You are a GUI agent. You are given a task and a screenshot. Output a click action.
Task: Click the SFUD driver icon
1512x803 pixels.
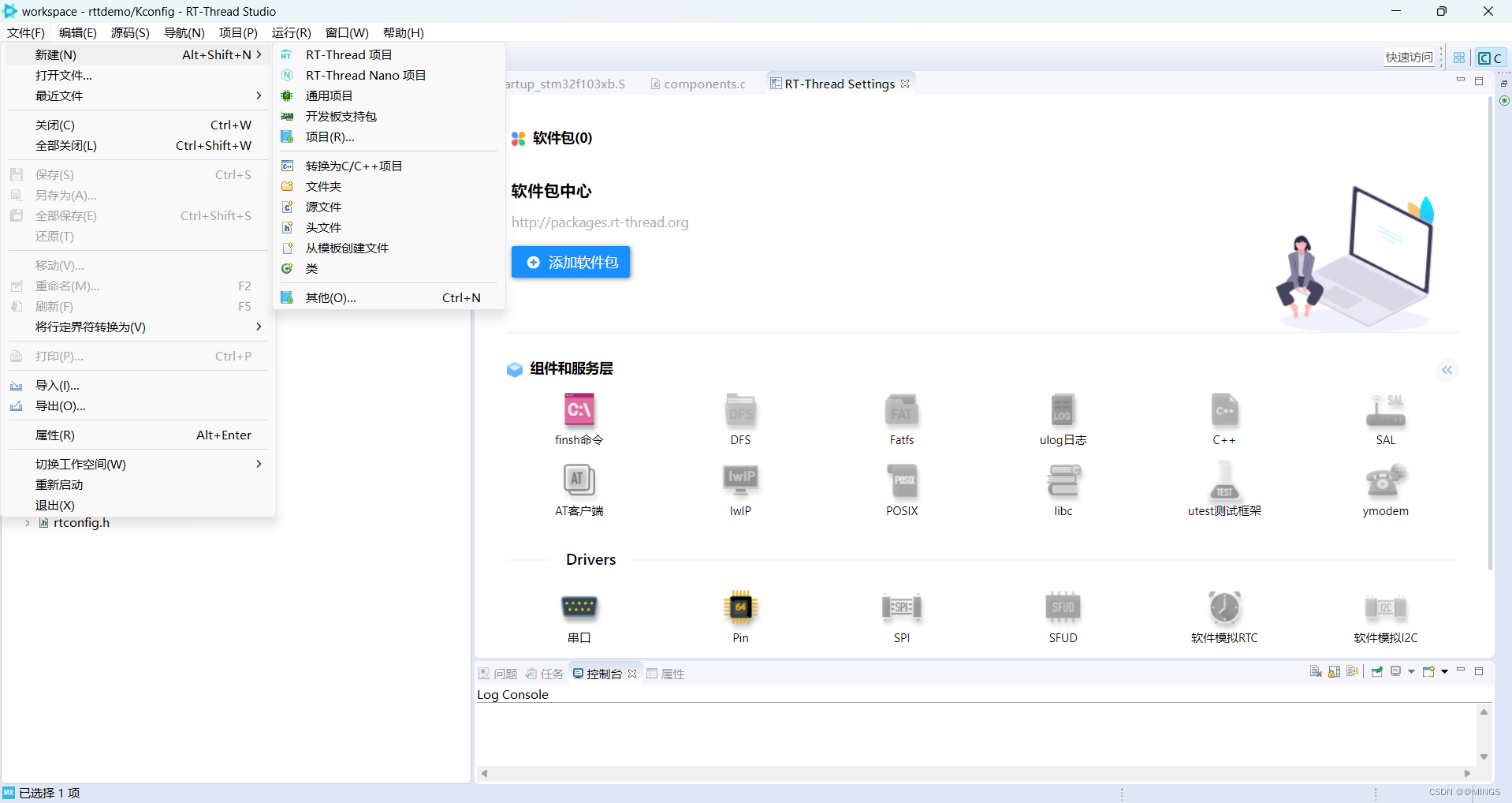1063,607
